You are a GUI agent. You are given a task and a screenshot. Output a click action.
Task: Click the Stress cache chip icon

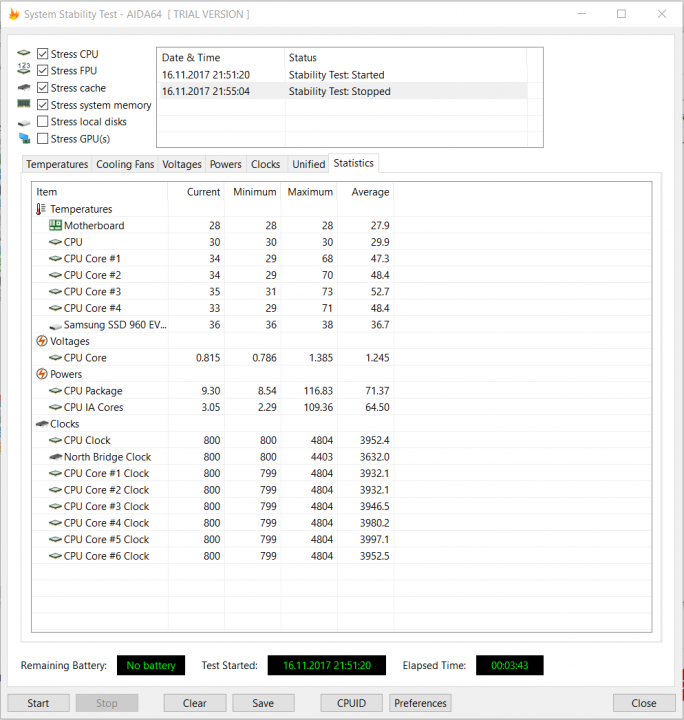pos(24,87)
